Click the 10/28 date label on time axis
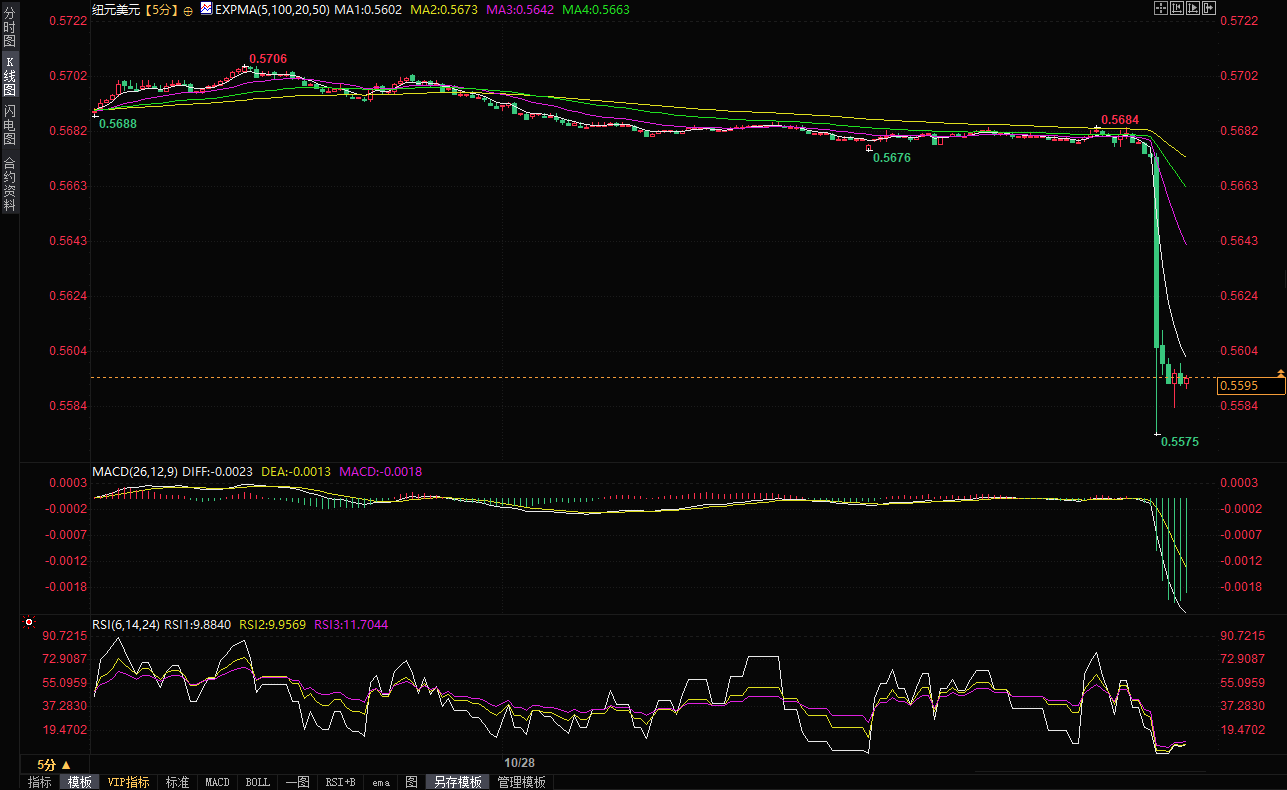 coord(518,763)
